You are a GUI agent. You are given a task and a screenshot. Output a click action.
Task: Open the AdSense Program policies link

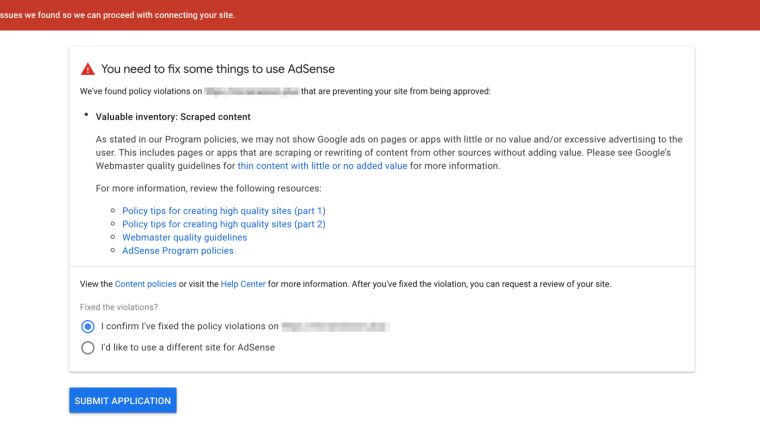coord(178,251)
